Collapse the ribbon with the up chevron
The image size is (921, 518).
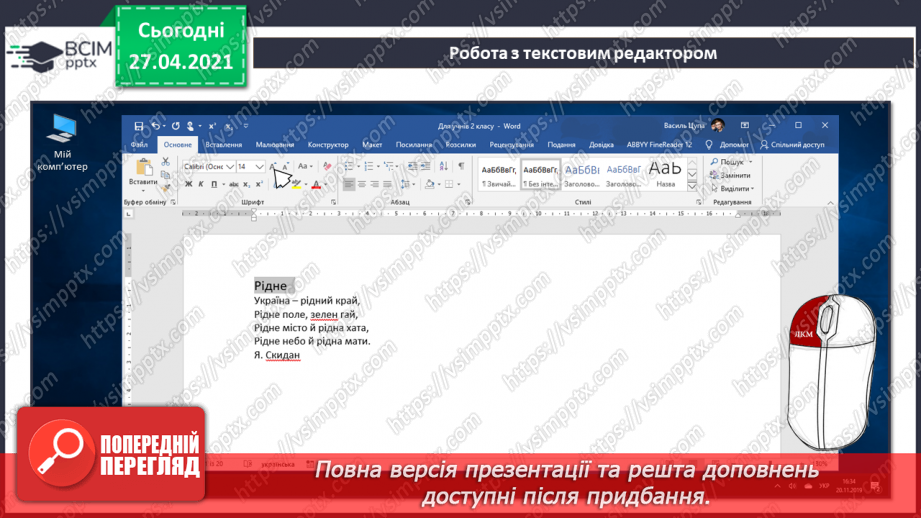point(830,203)
